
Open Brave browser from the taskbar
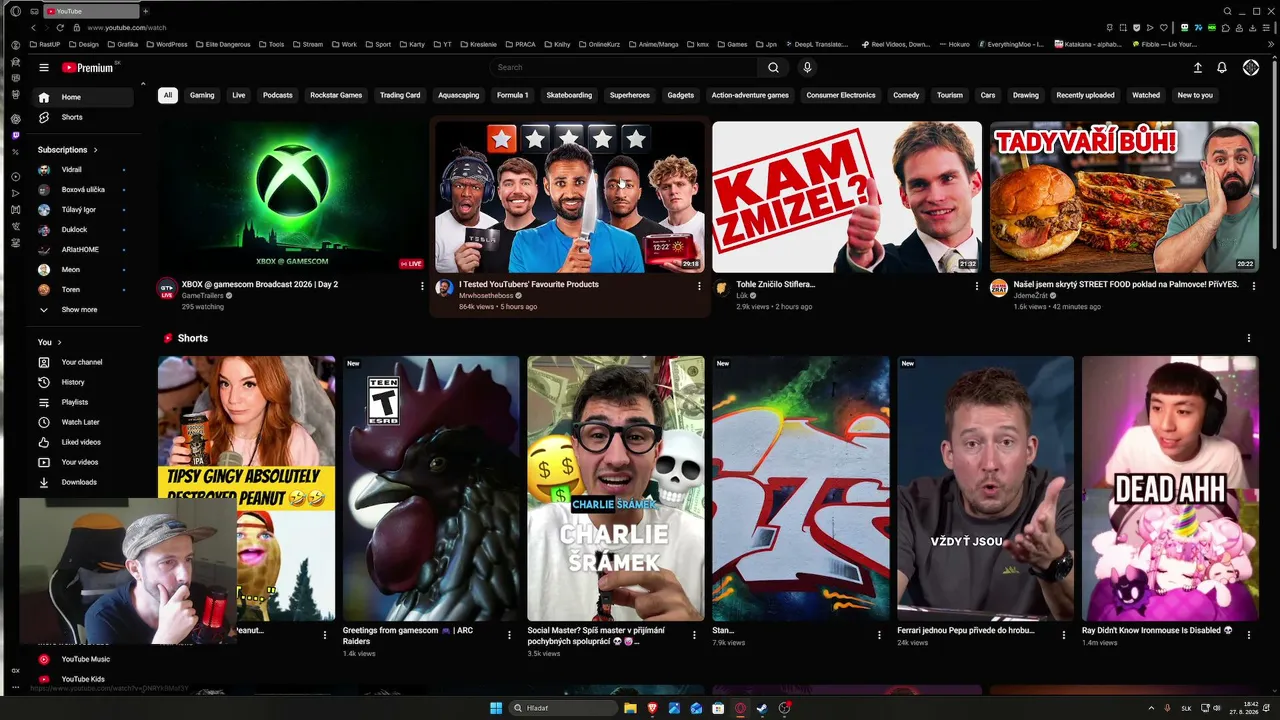point(652,708)
